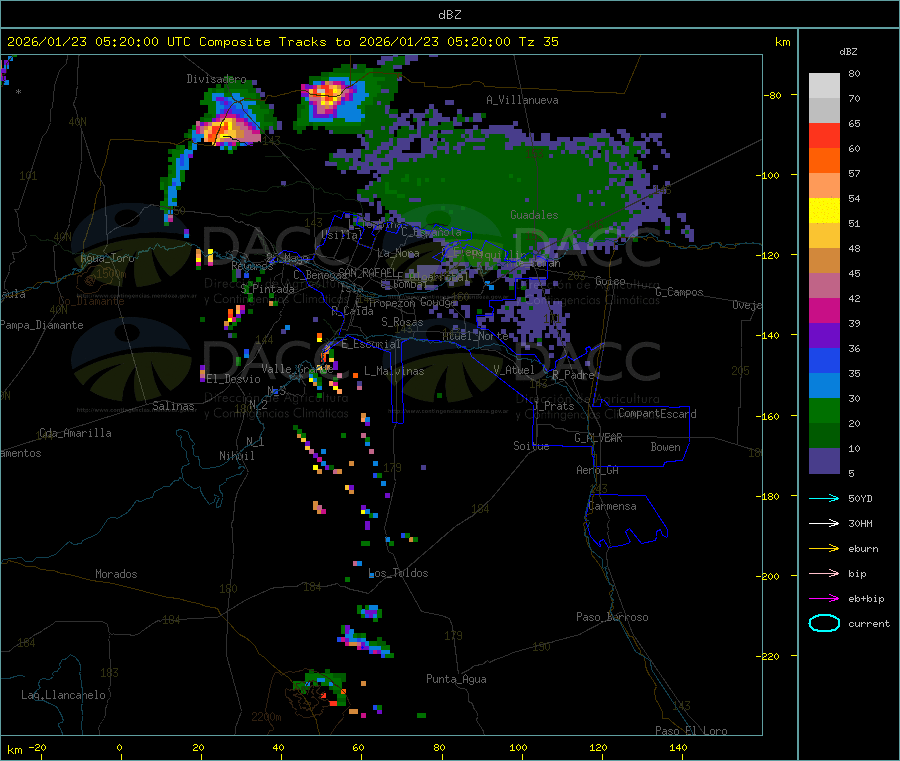Click the 'Cda_Amarilla' map label
The height and width of the screenshot is (761, 900).
point(75,433)
